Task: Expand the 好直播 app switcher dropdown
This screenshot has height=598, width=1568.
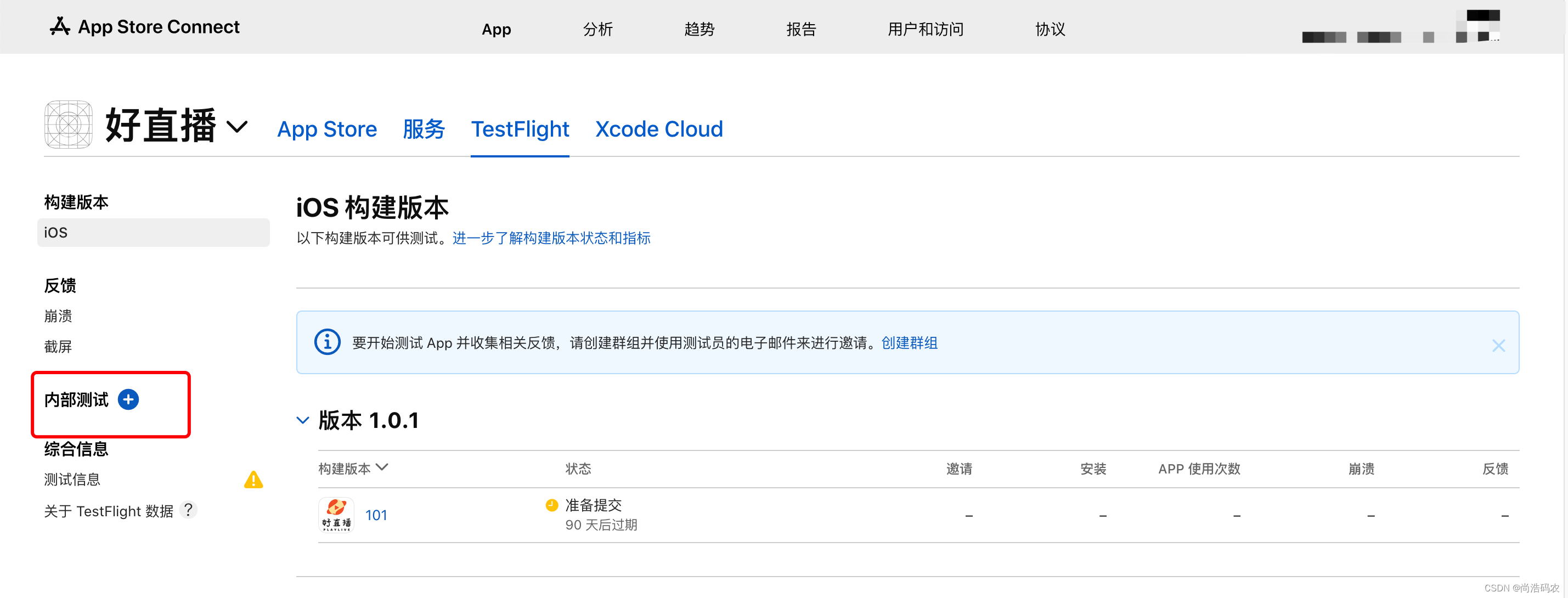Action: point(238,127)
